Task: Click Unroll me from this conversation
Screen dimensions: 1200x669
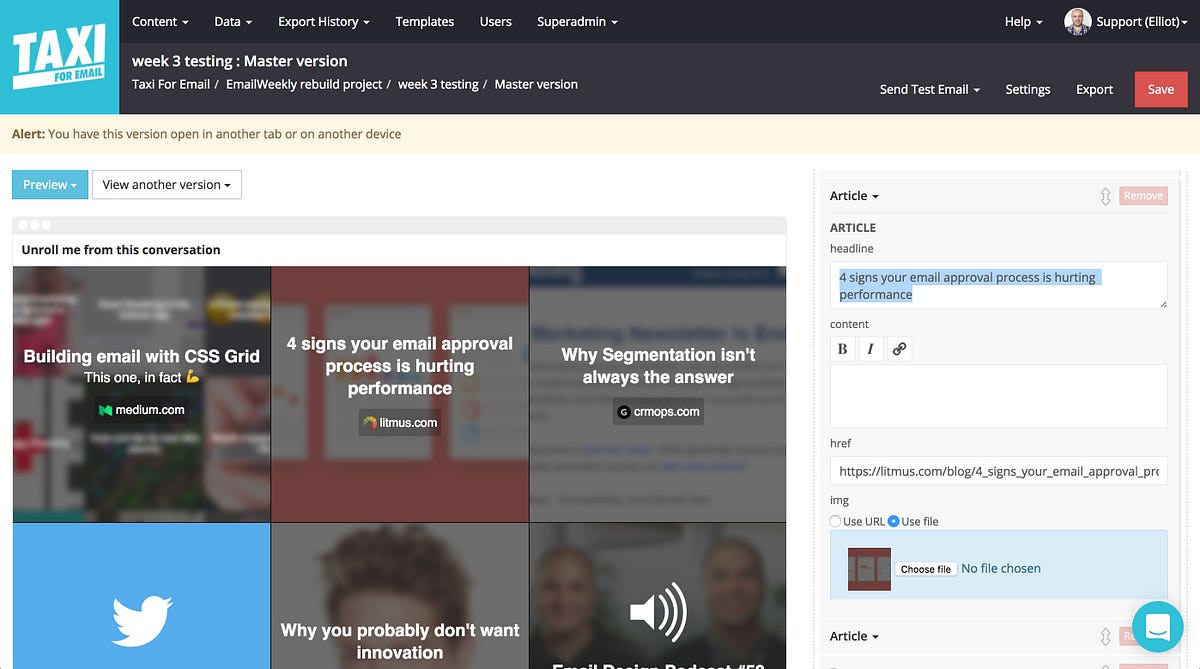Action: (121, 250)
